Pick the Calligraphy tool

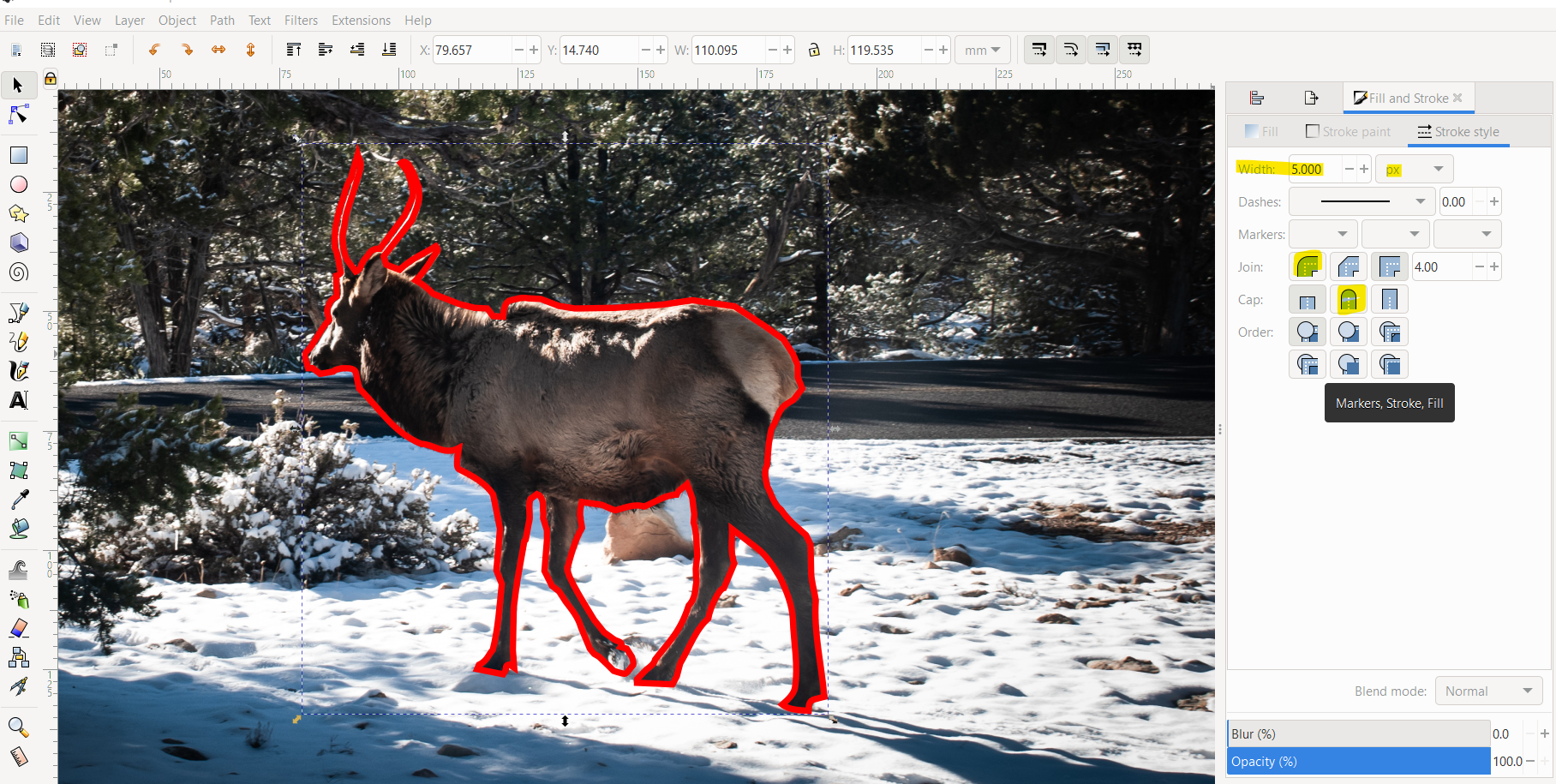pos(18,371)
